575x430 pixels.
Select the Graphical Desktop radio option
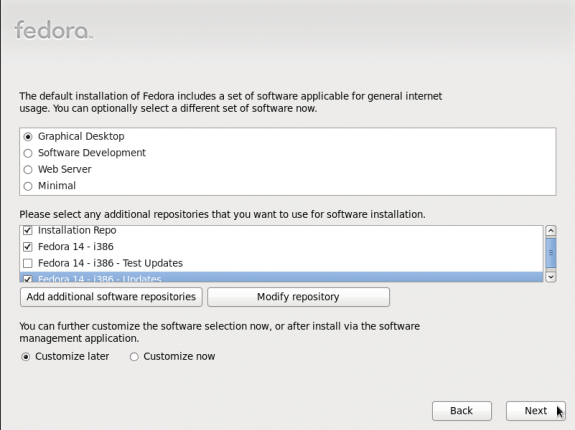[x=28, y=137]
